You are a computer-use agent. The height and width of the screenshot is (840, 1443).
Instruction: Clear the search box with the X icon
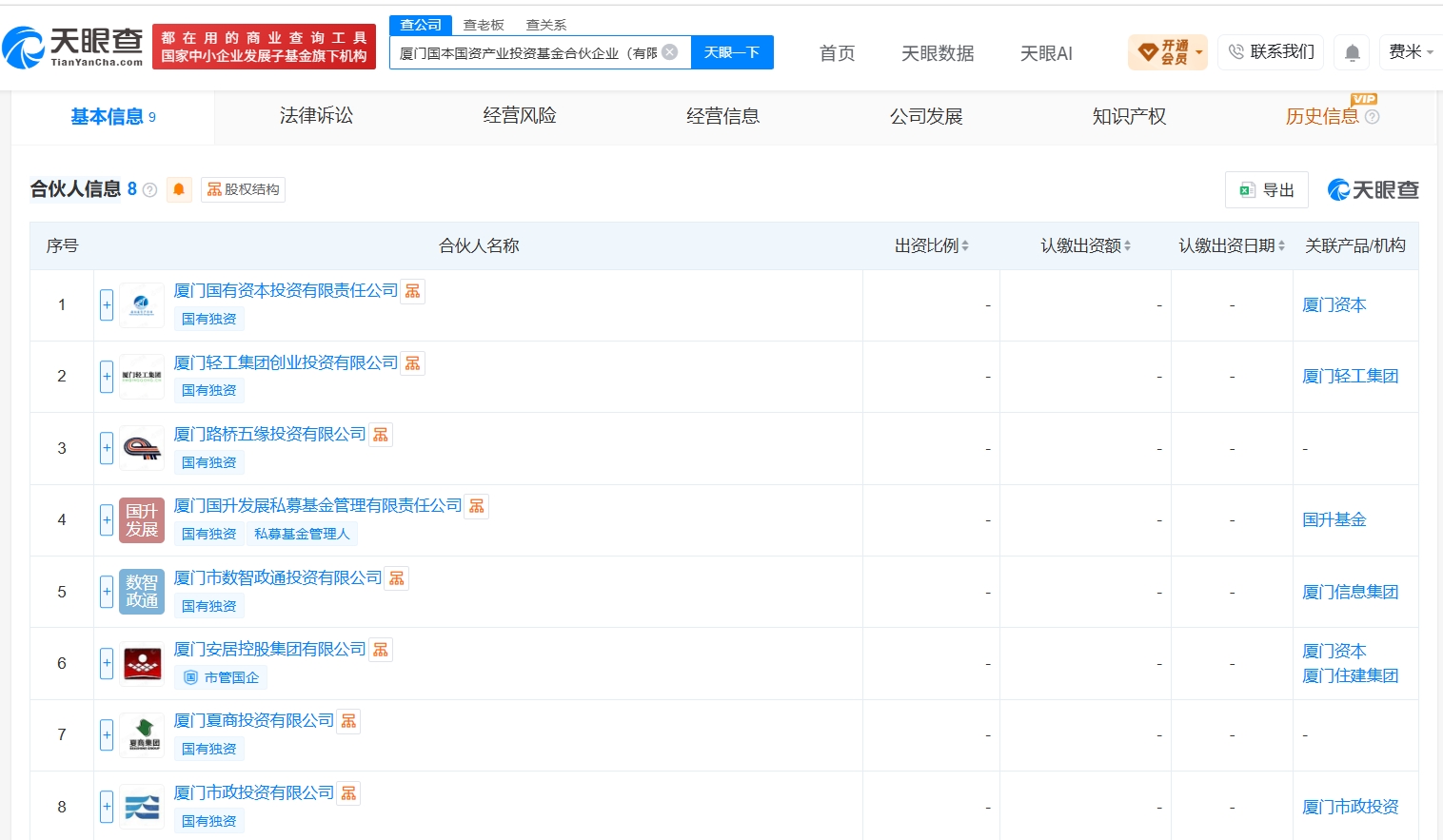coord(670,51)
